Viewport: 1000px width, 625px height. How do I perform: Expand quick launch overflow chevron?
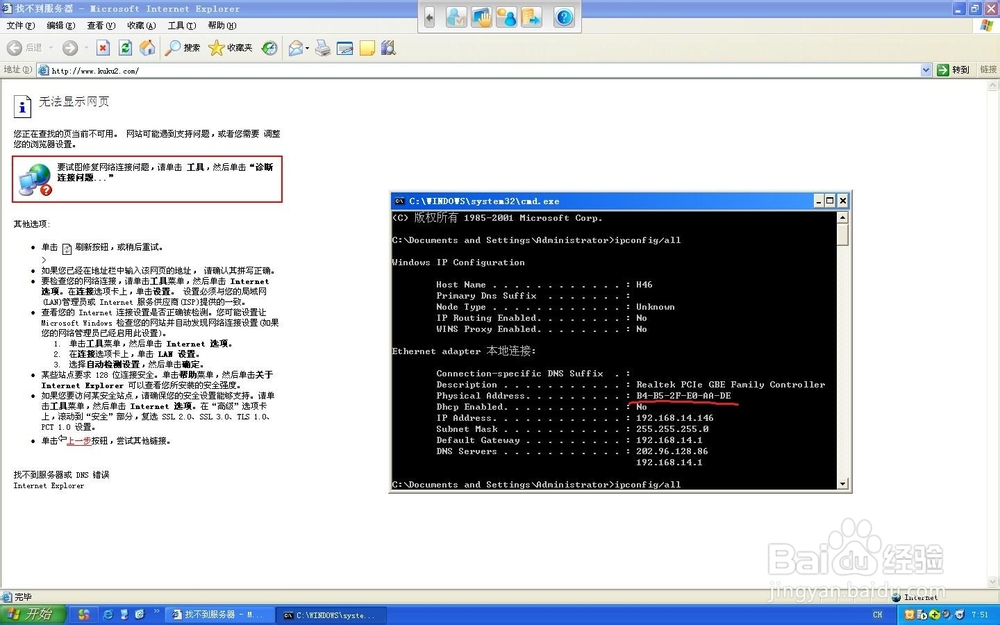click(x=156, y=613)
